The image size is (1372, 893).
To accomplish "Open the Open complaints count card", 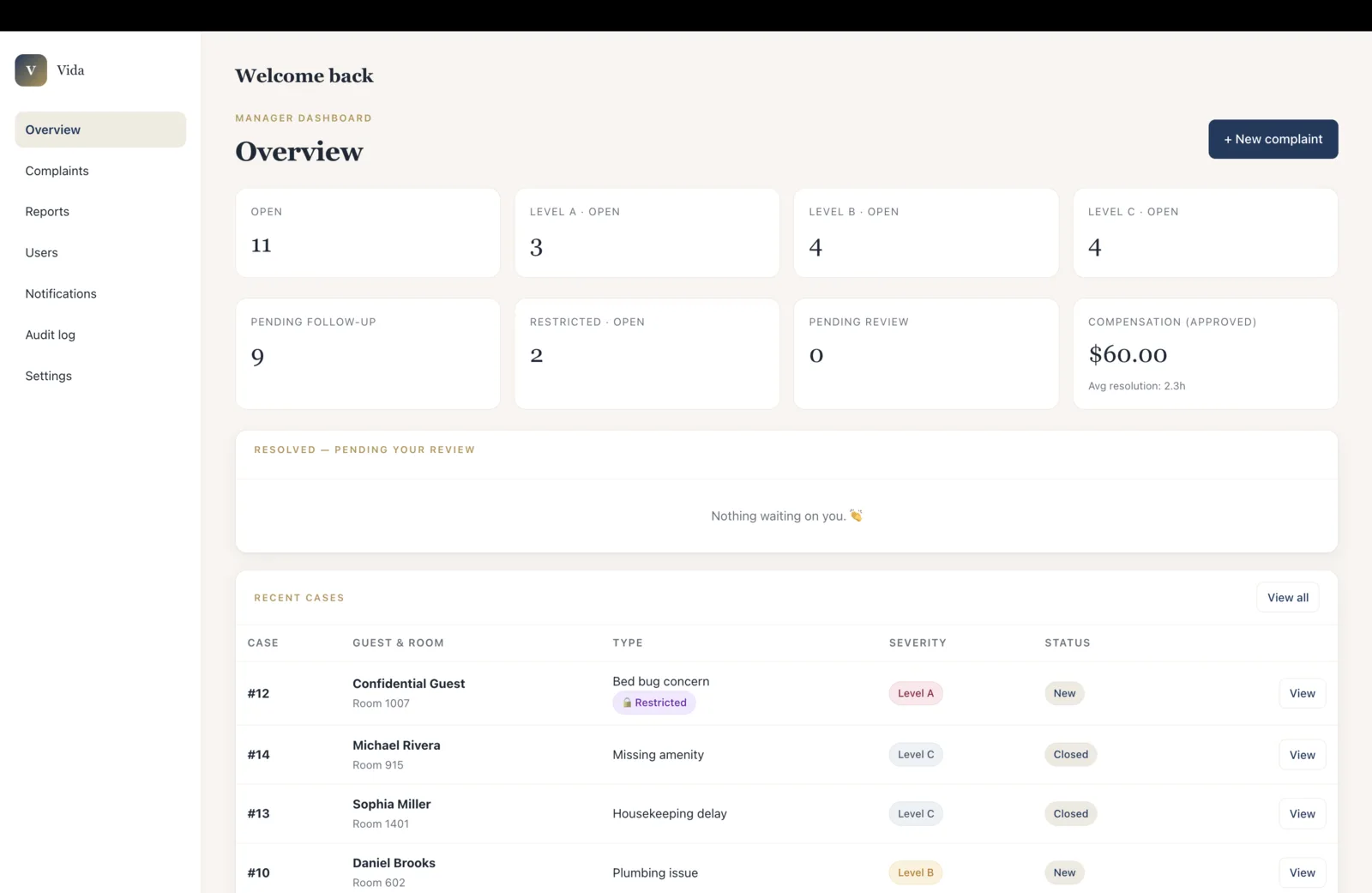I will coord(368,232).
